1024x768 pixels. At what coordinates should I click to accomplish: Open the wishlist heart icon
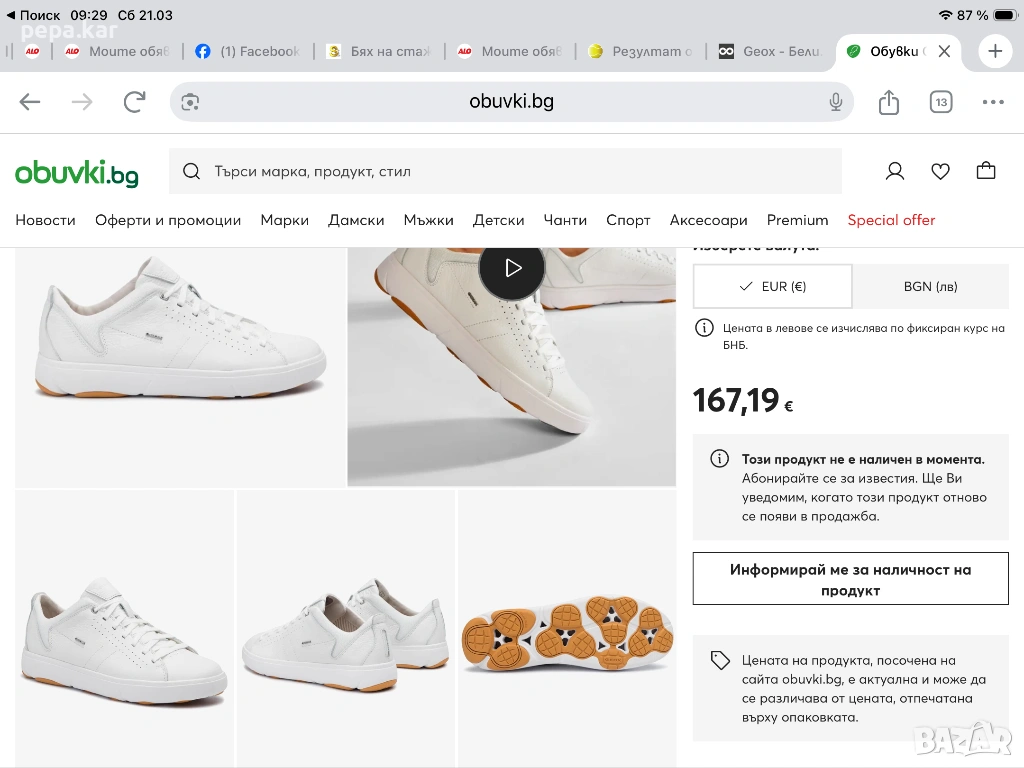click(940, 171)
